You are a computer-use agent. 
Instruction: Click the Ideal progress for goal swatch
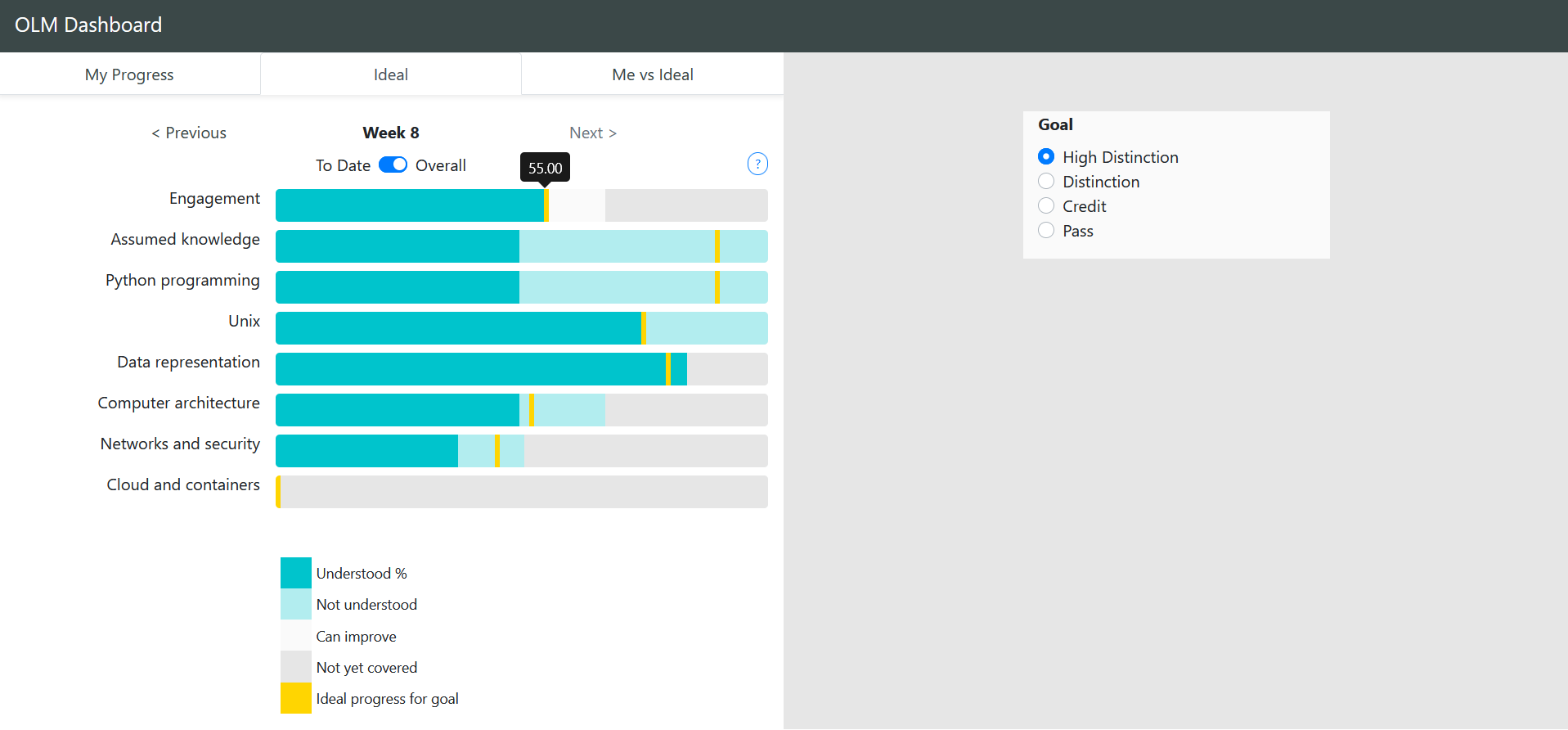point(296,698)
